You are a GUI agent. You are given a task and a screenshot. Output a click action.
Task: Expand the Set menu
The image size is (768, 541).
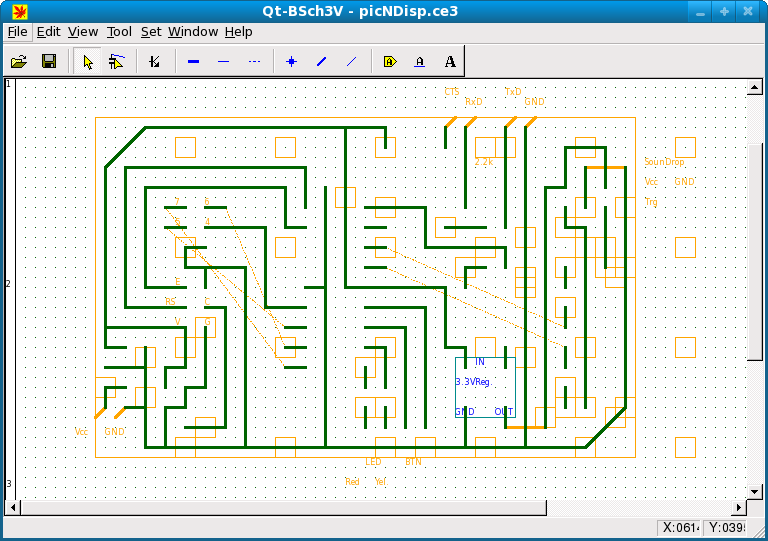point(150,32)
